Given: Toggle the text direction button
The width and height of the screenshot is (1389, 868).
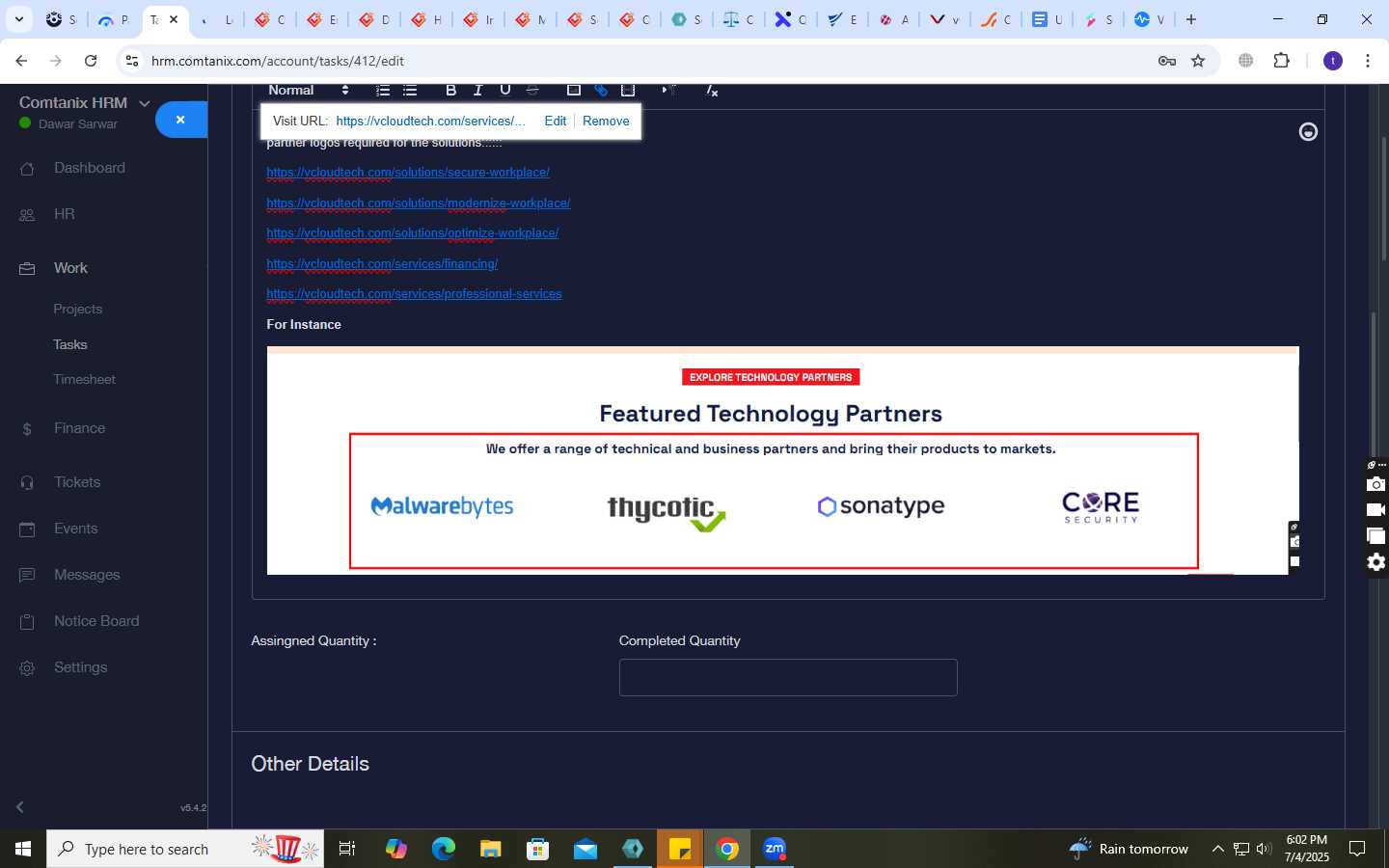Looking at the screenshot, I should coord(668,90).
